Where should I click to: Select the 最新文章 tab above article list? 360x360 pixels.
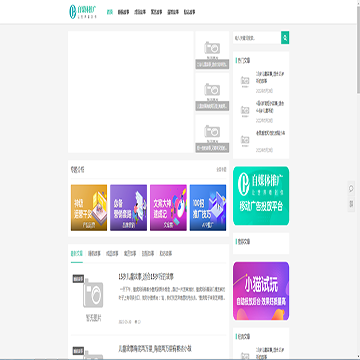[77, 254]
